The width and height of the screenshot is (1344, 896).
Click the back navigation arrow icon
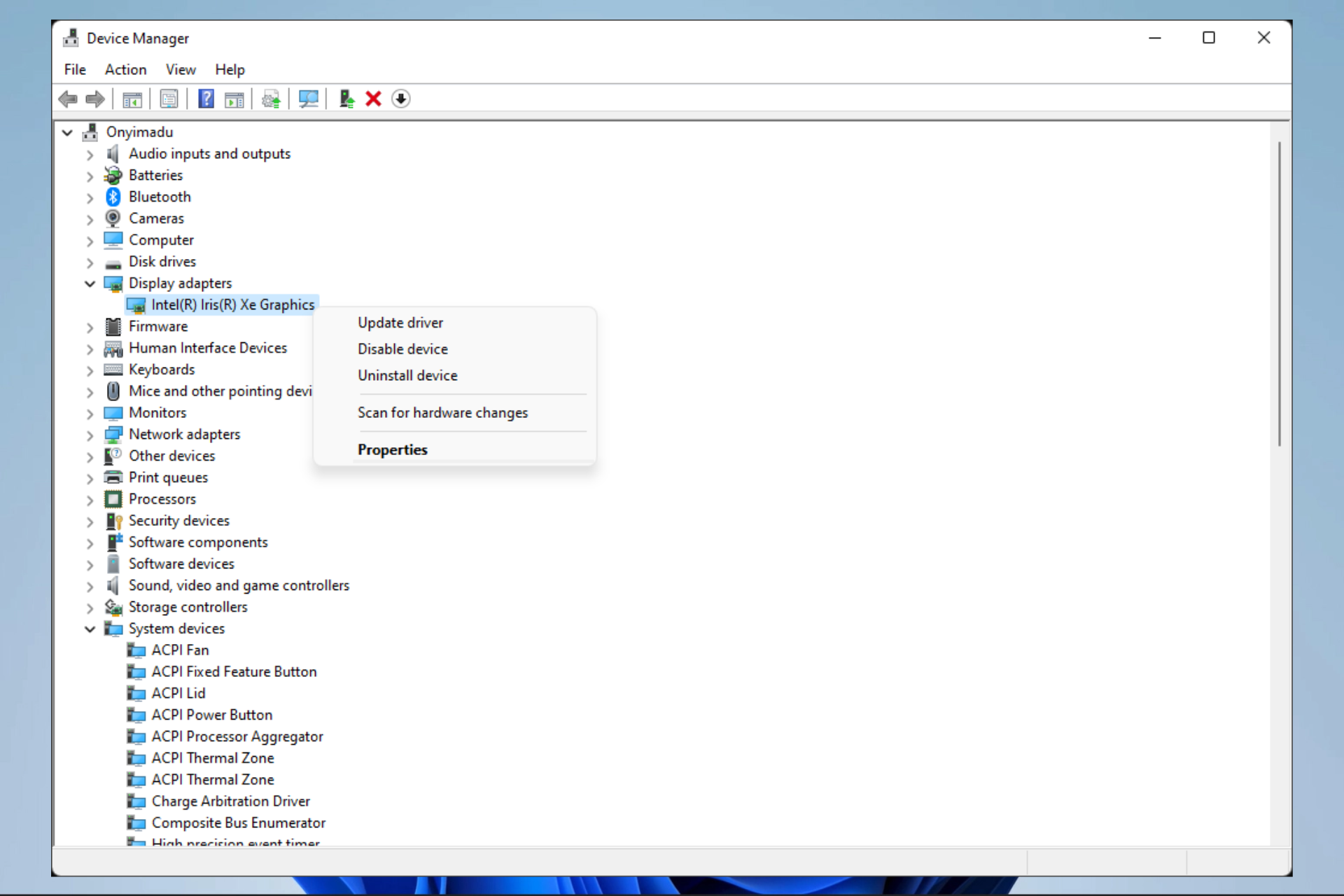click(67, 98)
